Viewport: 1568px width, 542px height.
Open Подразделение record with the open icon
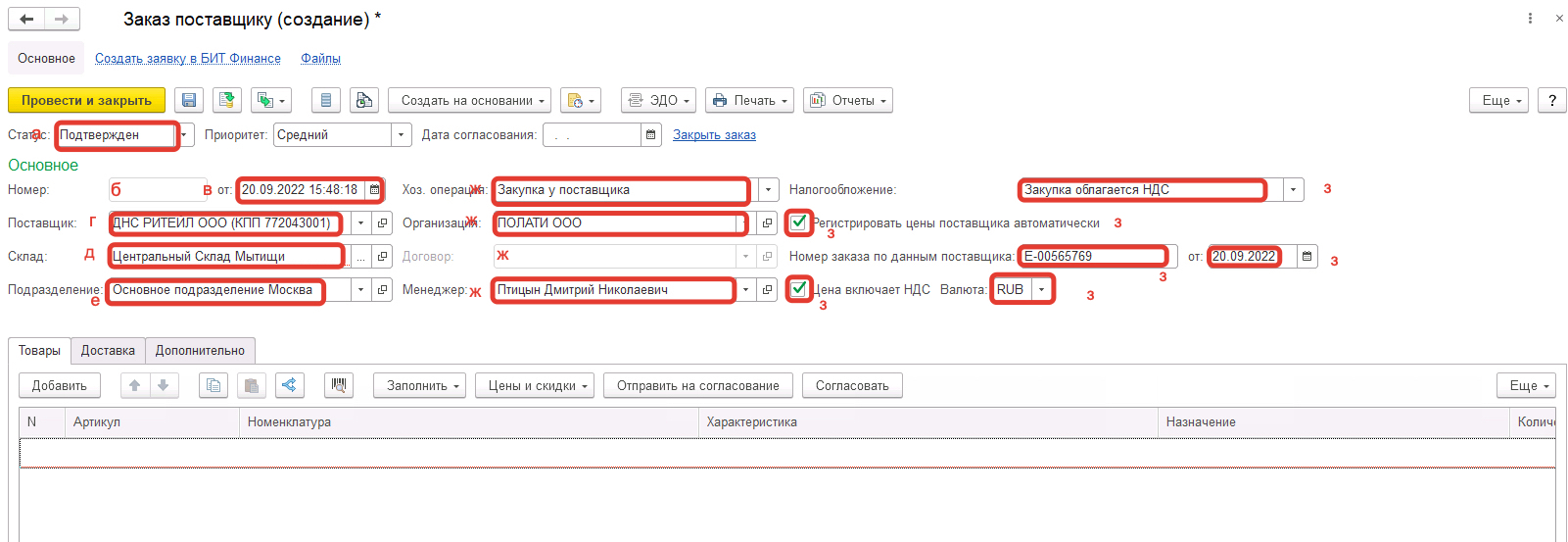tap(383, 290)
